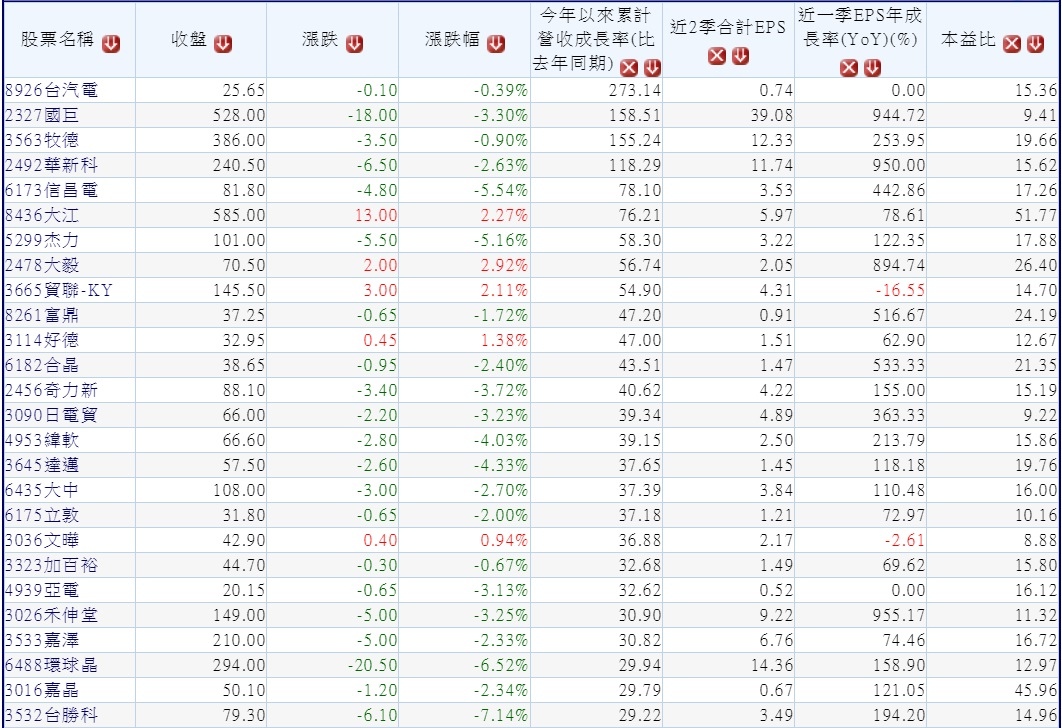Sort by 近一季EPS年成長率 using its arrow icon
The image size is (1062, 728).
tap(872, 68)
